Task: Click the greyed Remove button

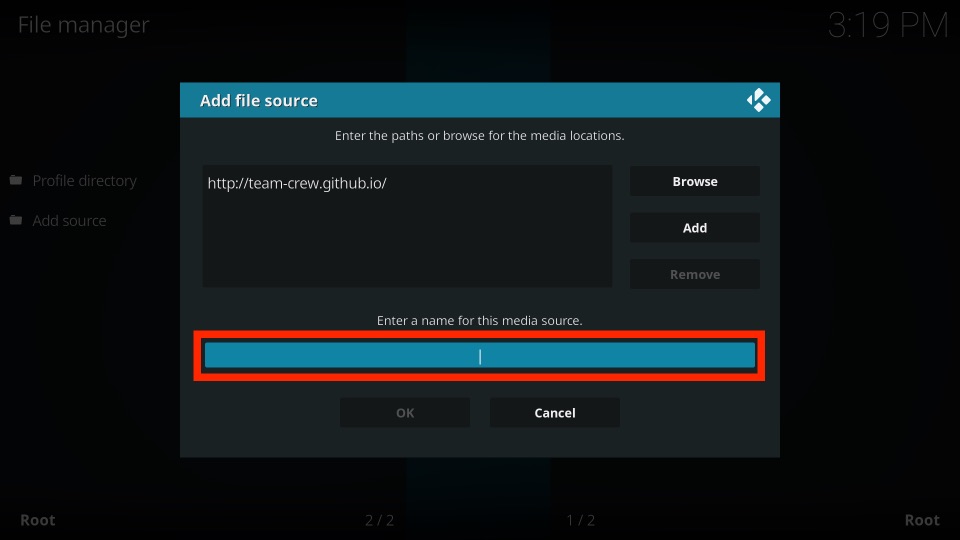Action: [695, 274]
